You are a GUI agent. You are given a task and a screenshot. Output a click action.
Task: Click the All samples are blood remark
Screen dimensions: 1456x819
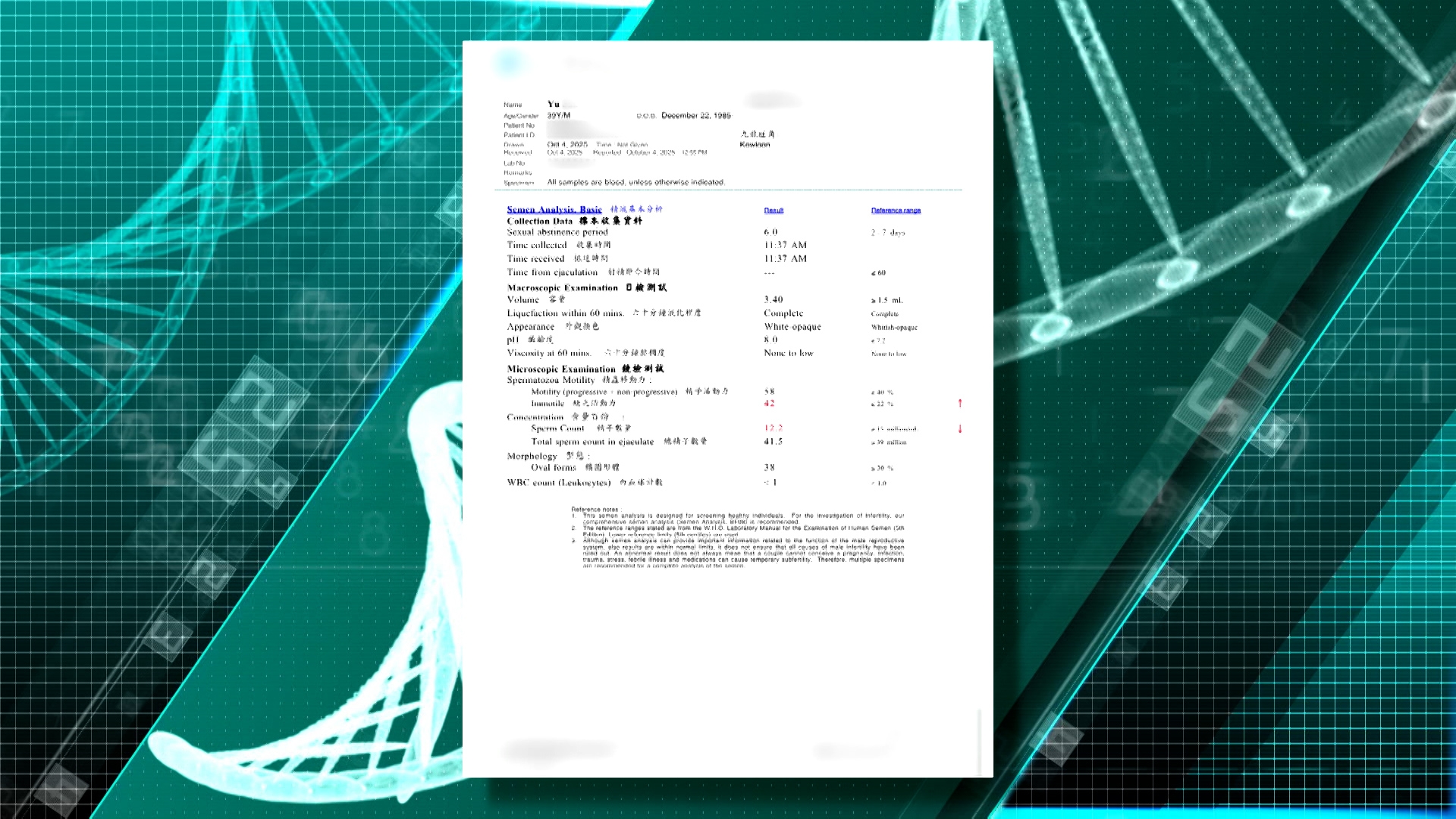[x=635, y=183]
